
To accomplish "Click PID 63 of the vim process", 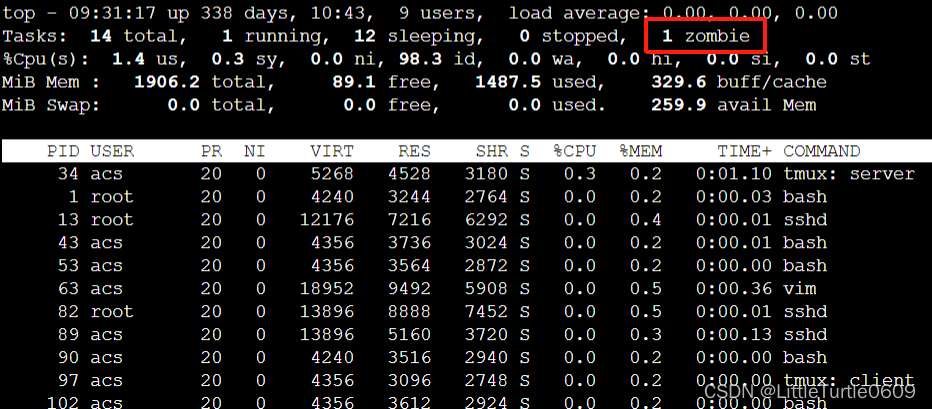I will 68,289.
